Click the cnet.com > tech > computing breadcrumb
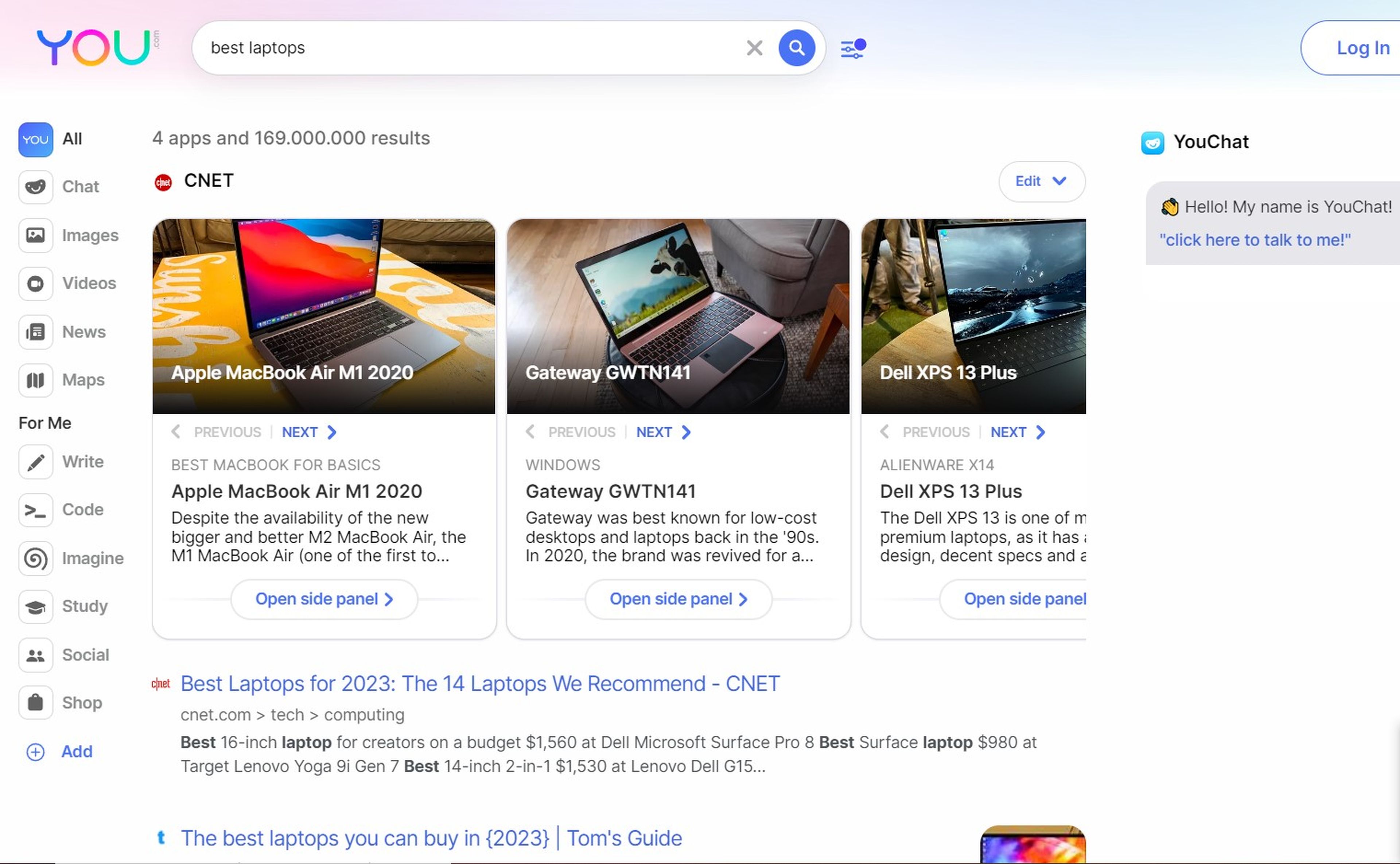The height and width of the screenshot is (864, 1400). pyautogui.click(x=292, y=715)
